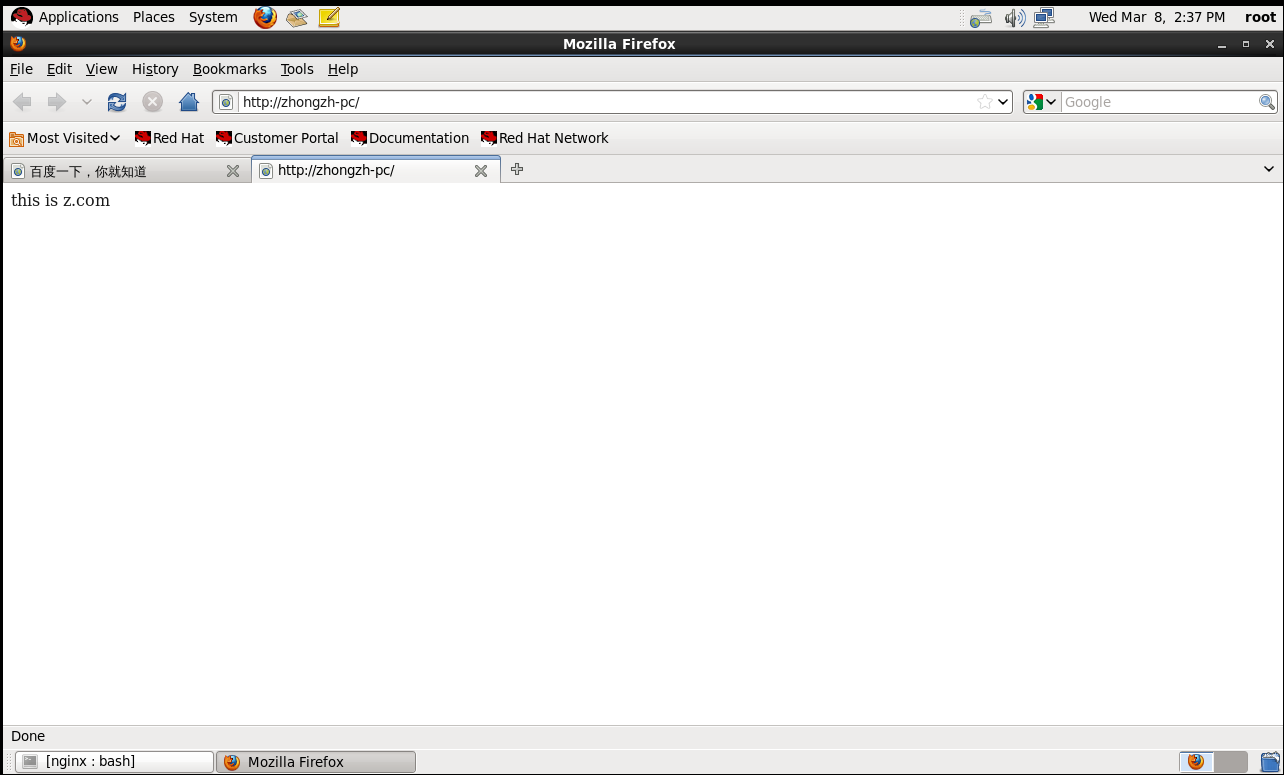Screen dimensions: 1284x775
Task: Open the Documentation bookmark
Action: [410, 138]
